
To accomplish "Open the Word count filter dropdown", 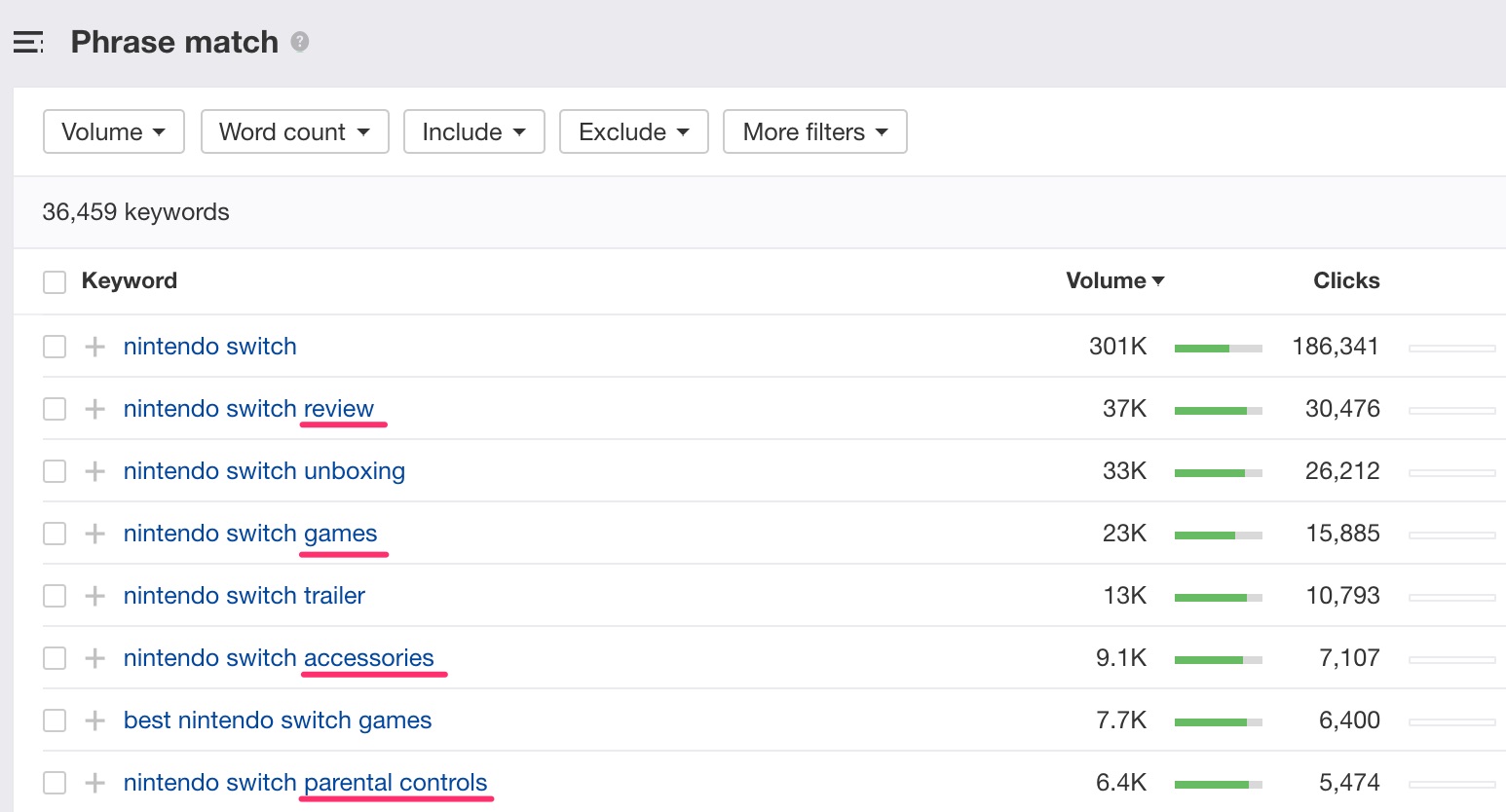I will (294, 131).
